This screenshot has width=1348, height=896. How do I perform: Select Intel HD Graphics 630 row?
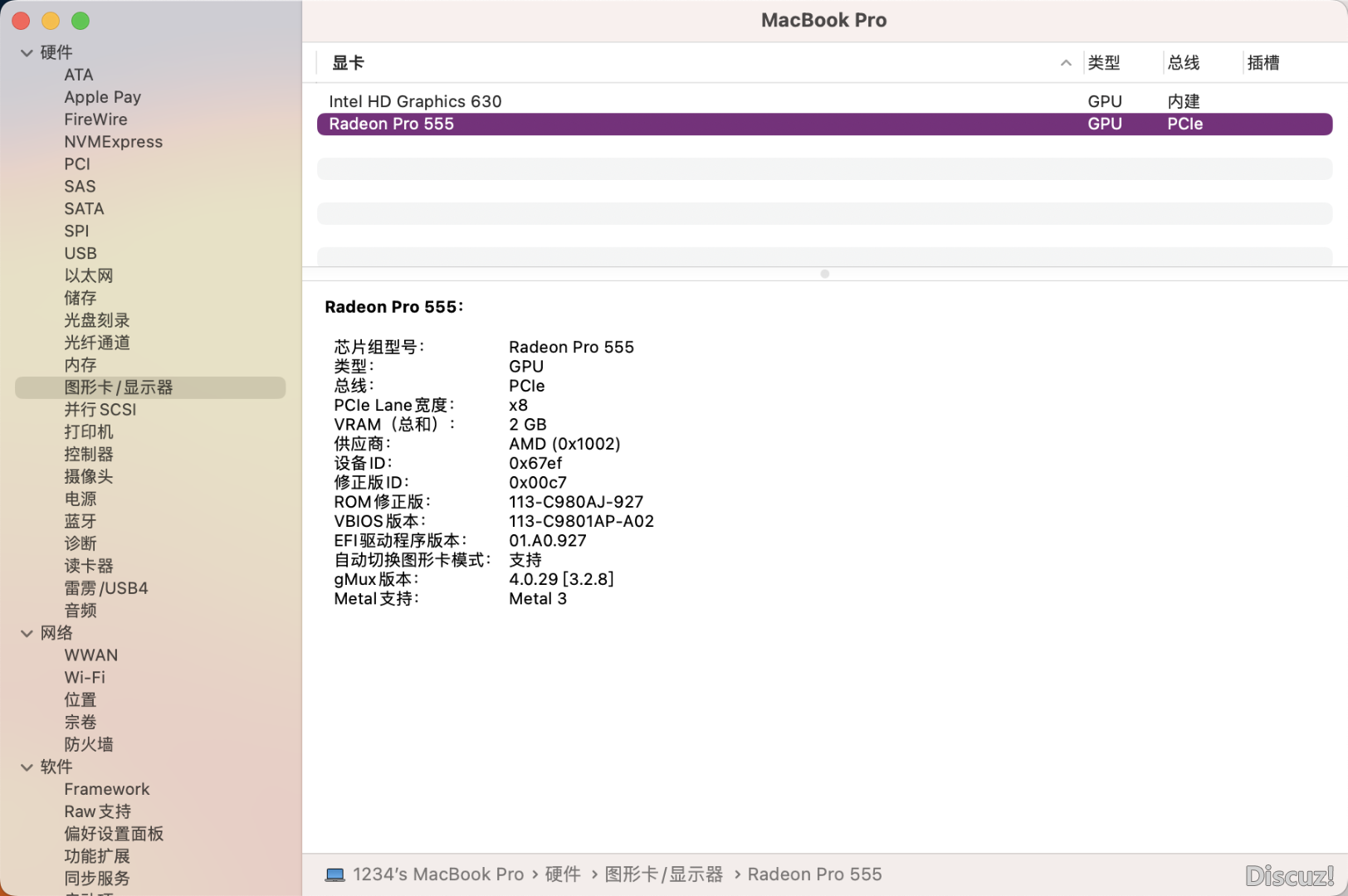click(x=824, y=101)
